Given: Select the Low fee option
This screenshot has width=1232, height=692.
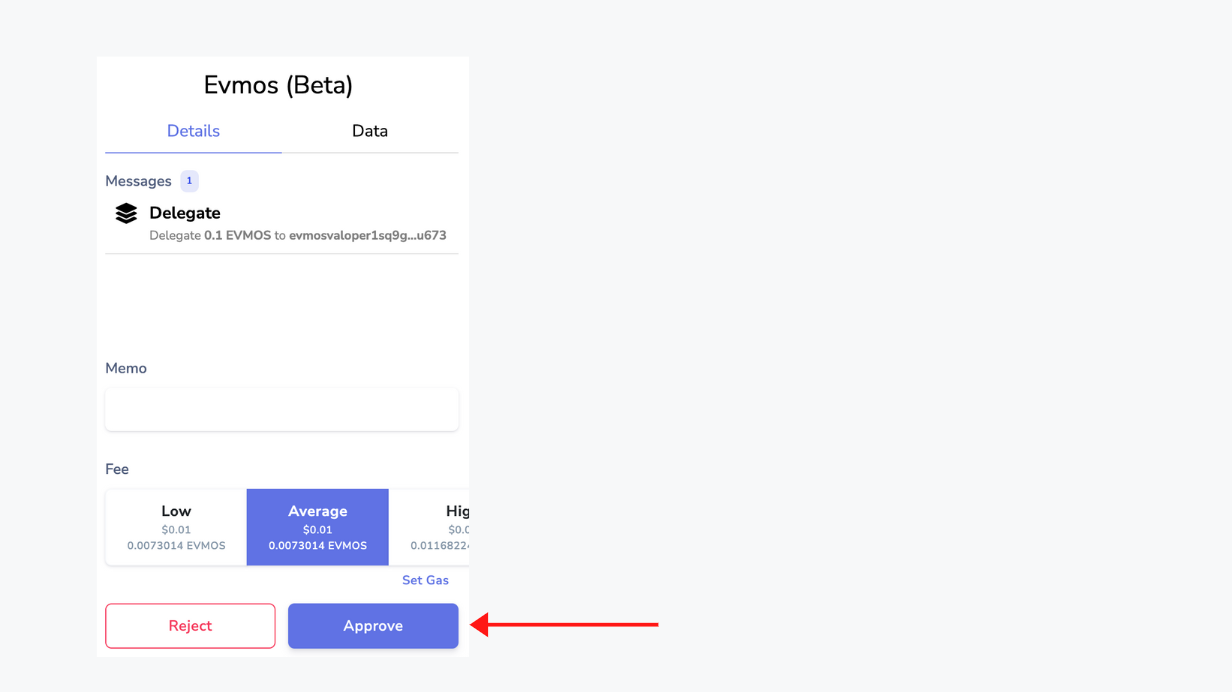Looking at the screenshot, I should click(x=176, y=527).
